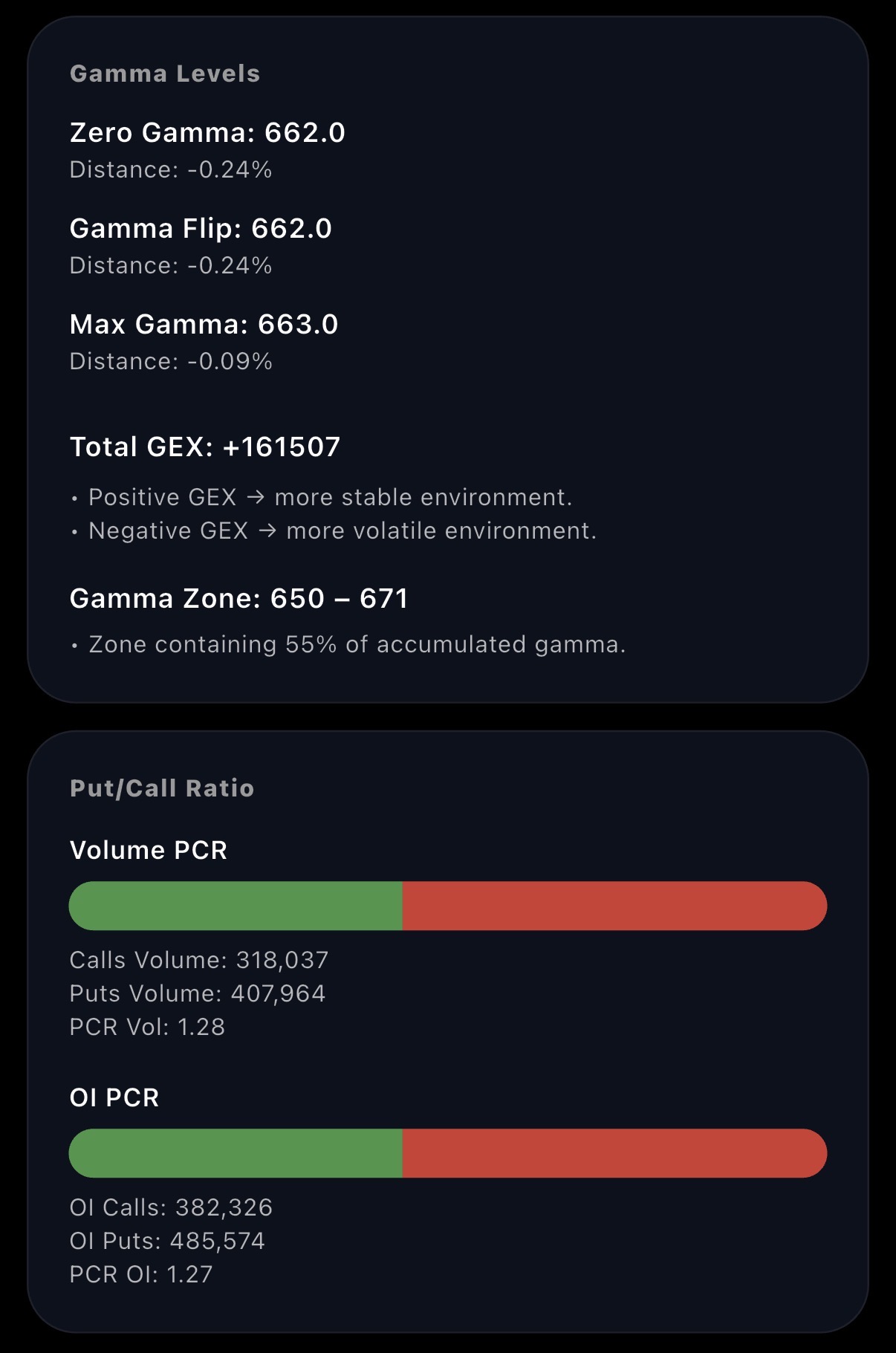
Task: Select the Distance: -0.24% under Zero Gamma
Action: coord(170,169)
